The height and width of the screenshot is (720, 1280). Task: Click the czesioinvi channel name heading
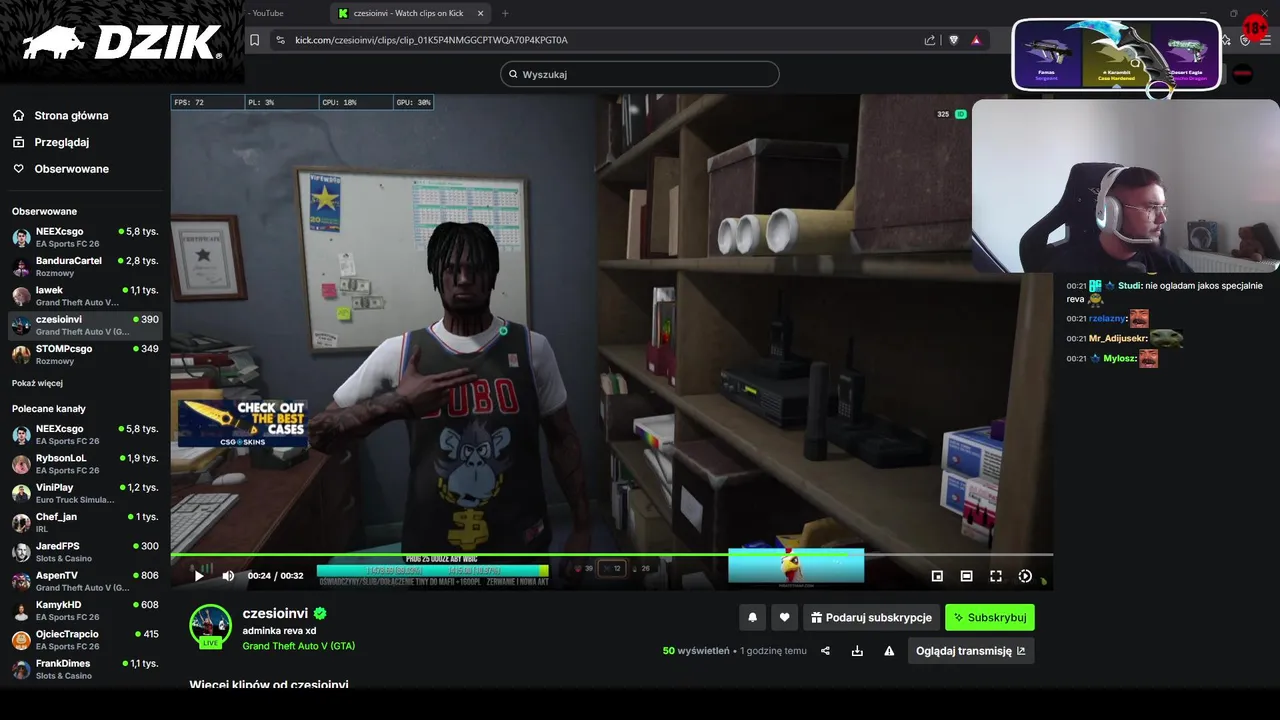click(x=275, y=613)
